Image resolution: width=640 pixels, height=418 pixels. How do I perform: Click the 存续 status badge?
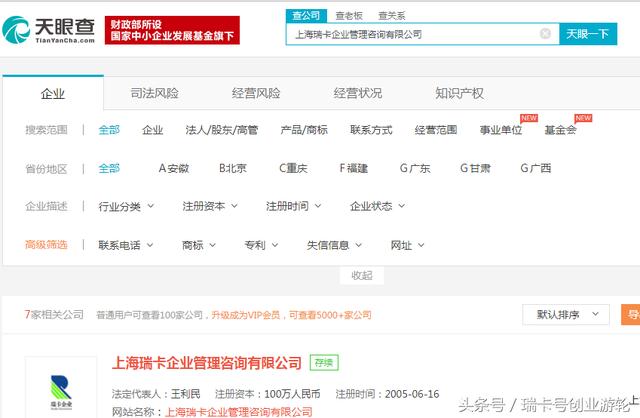[324, 362]
